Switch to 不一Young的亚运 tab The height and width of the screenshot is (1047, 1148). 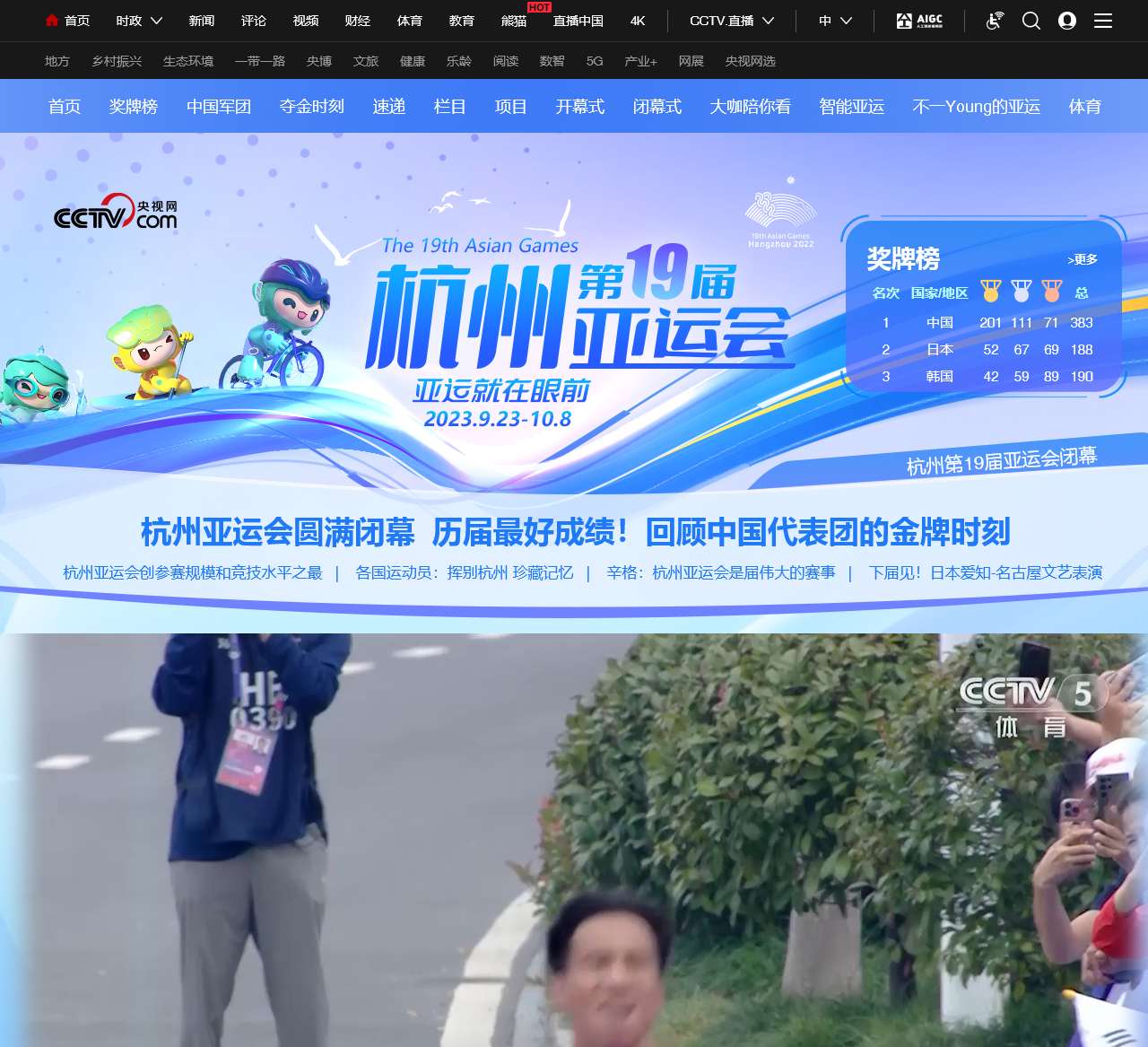(x=977, y=106)
